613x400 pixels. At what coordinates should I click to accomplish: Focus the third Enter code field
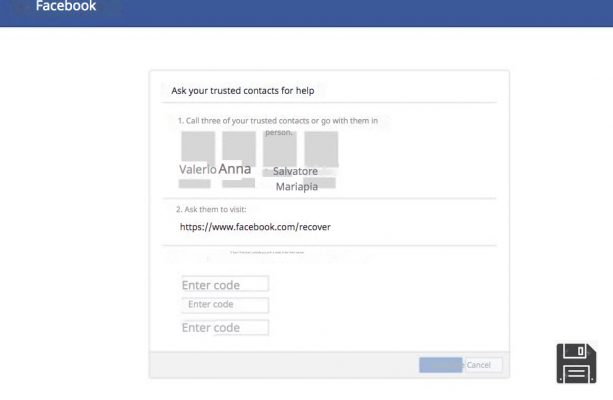click(225, 328)
